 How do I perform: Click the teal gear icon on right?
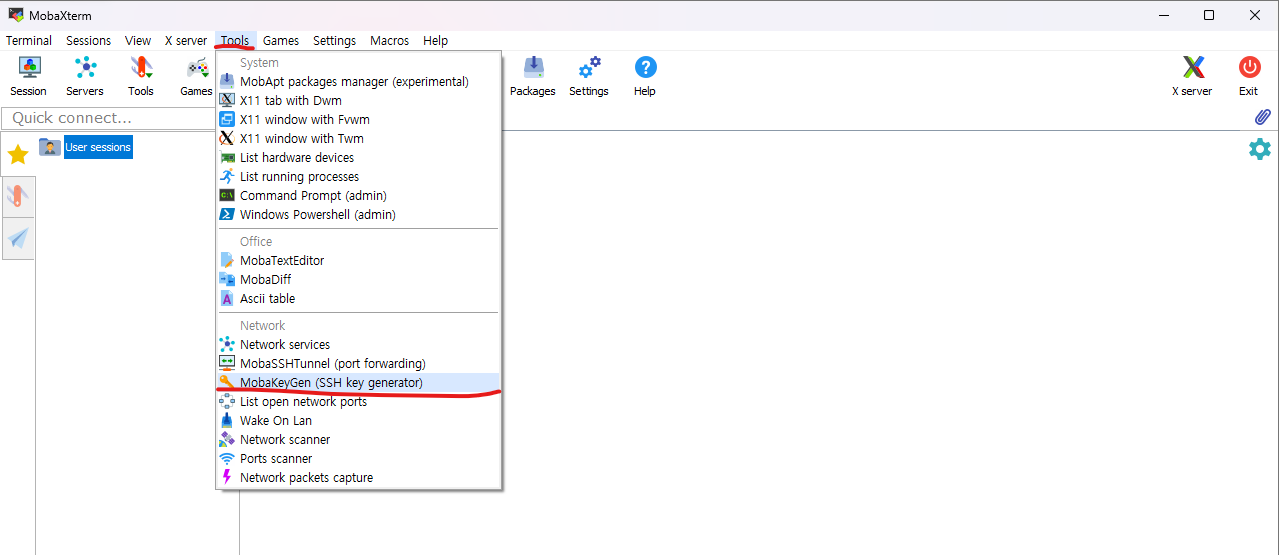(1260, 149)
